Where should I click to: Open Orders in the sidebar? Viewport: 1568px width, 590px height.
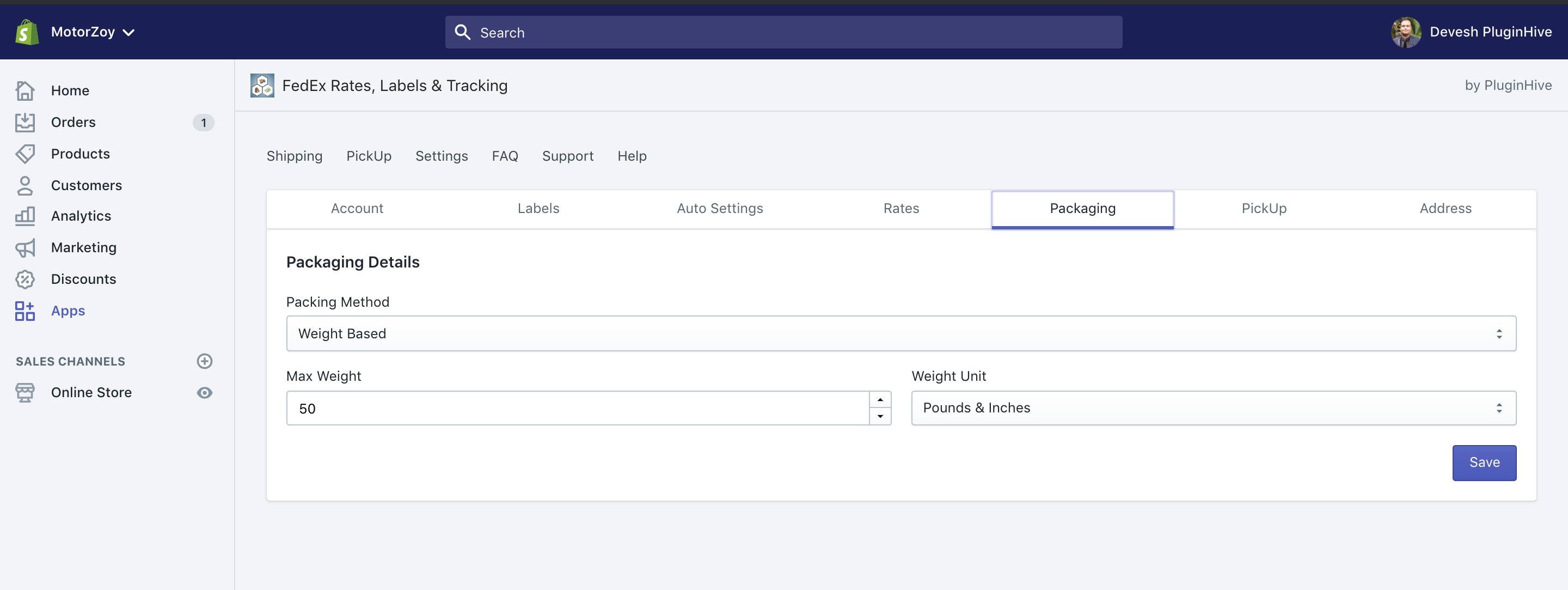pos(73,123)
